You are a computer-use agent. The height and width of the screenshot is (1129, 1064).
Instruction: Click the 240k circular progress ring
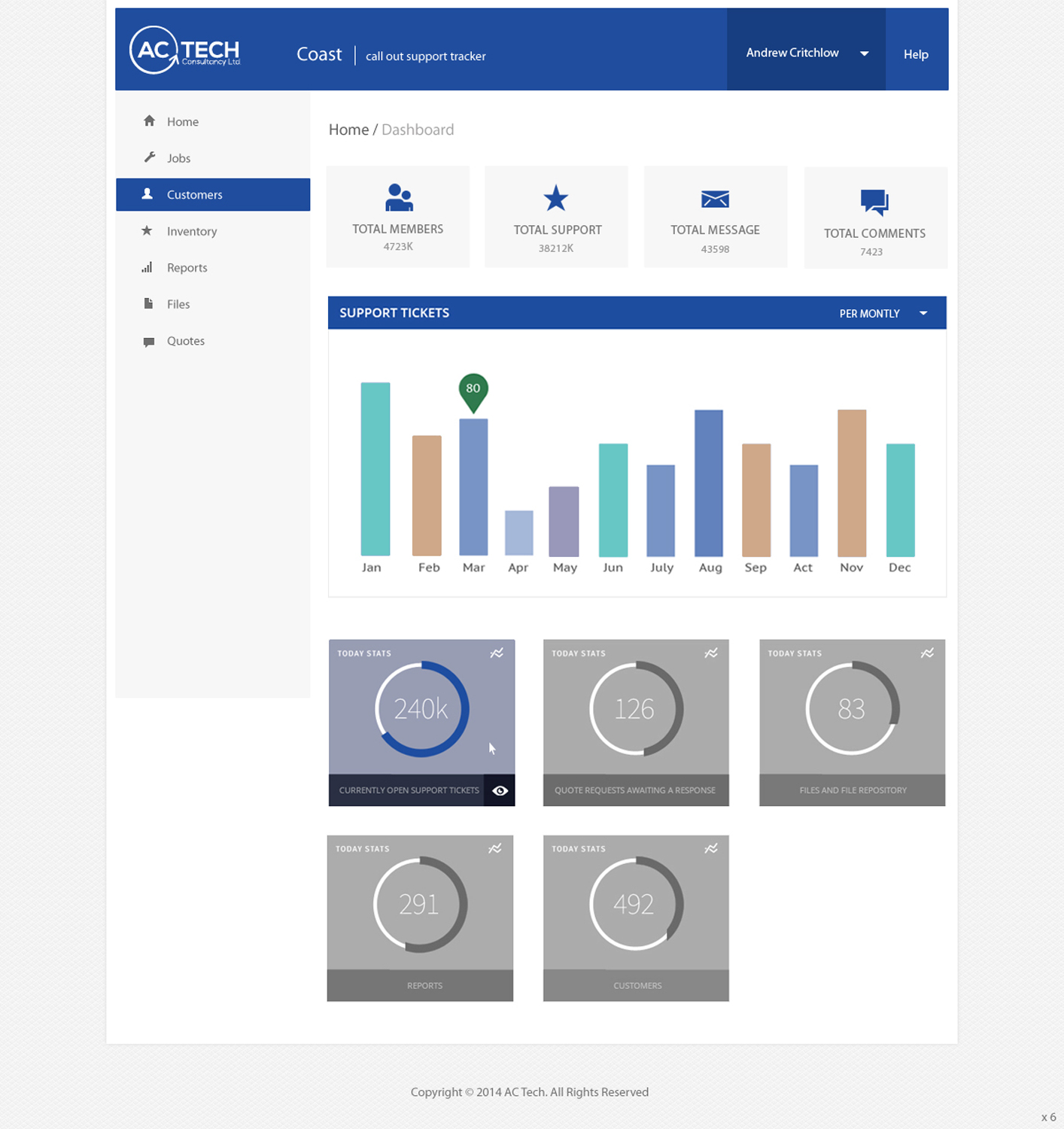421,709
